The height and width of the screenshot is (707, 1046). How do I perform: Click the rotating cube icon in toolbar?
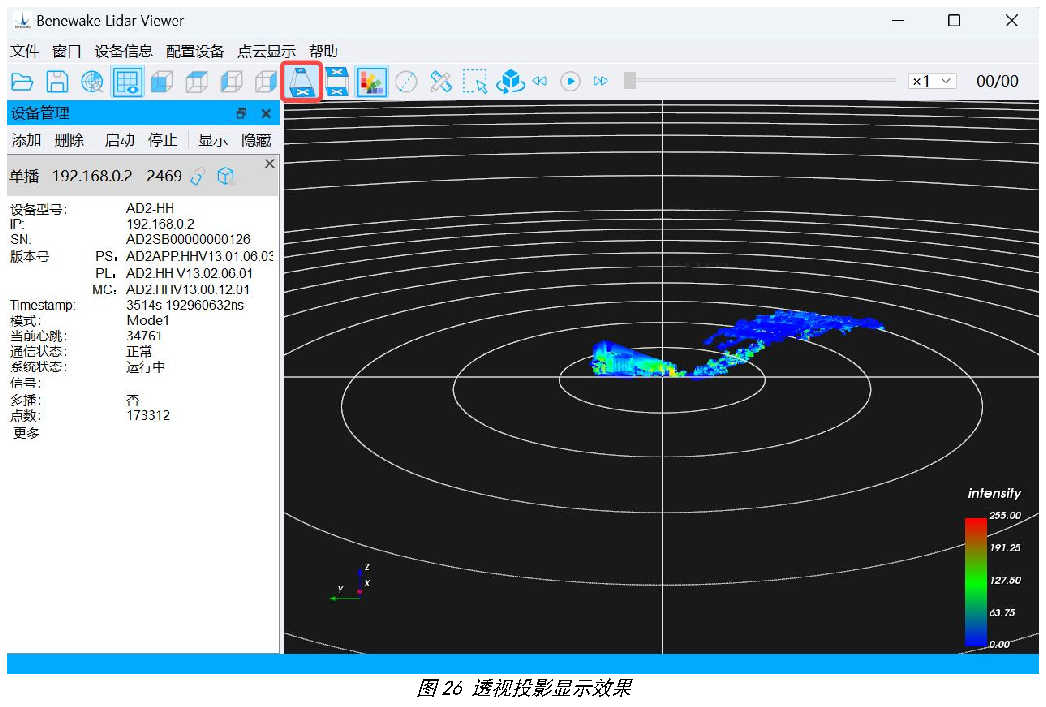(510, 81)
